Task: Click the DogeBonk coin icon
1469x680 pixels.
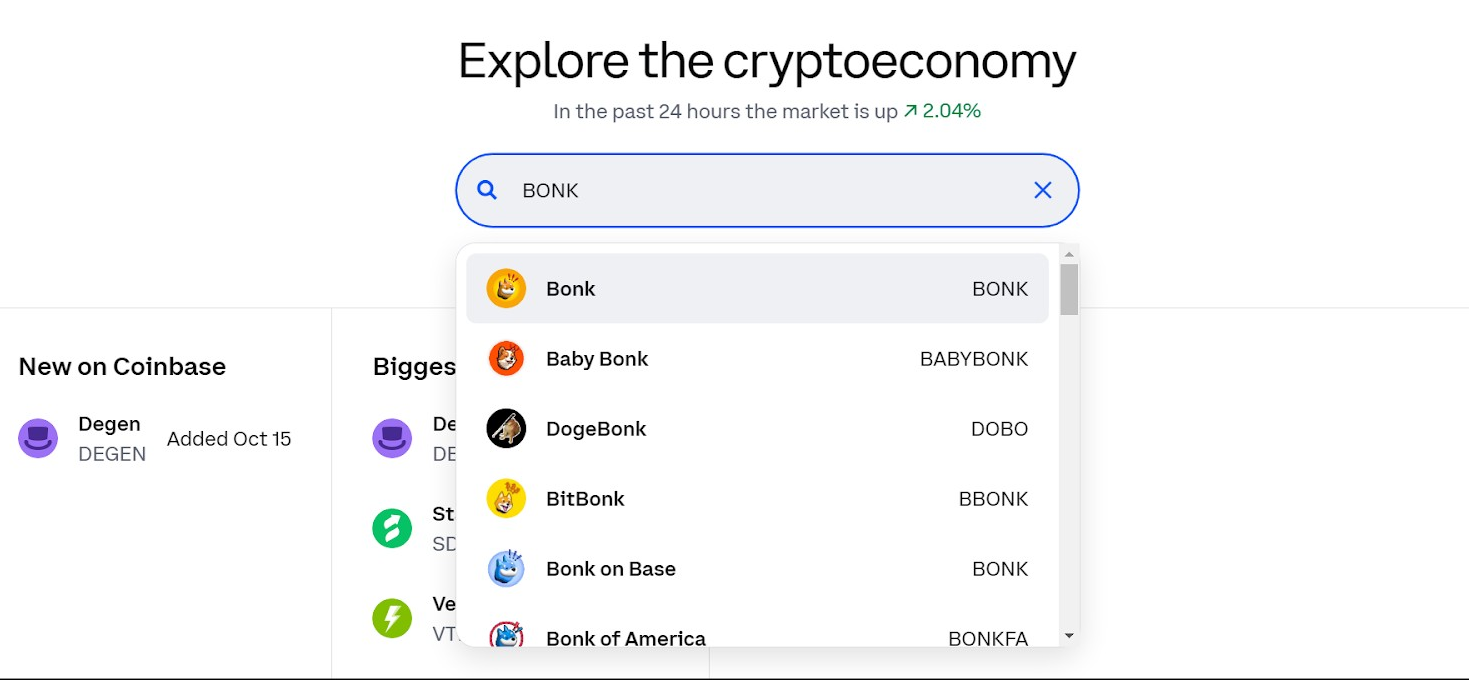Action: click(x=506, y=428)
